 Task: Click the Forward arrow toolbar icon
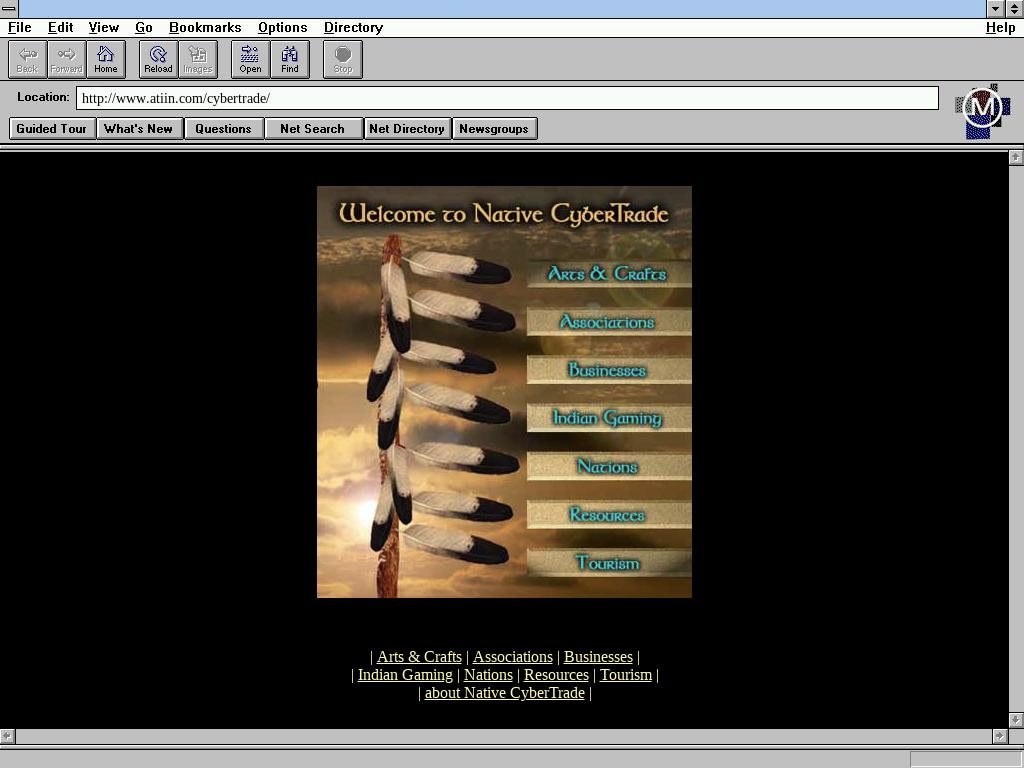(x=67, y=59)
